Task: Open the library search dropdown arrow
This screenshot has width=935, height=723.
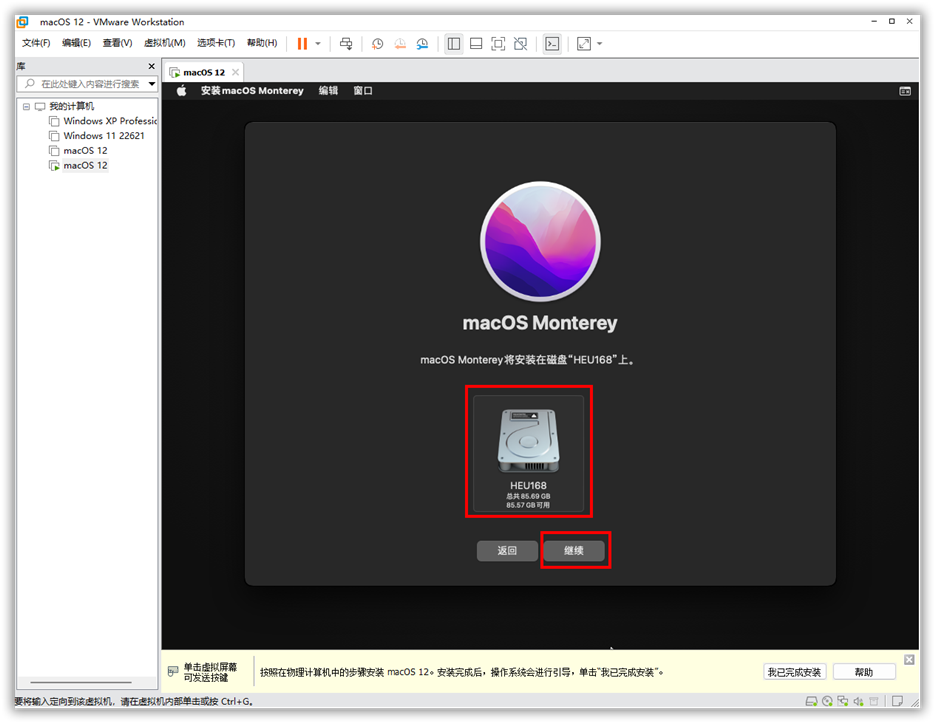Action: point(152,84)
